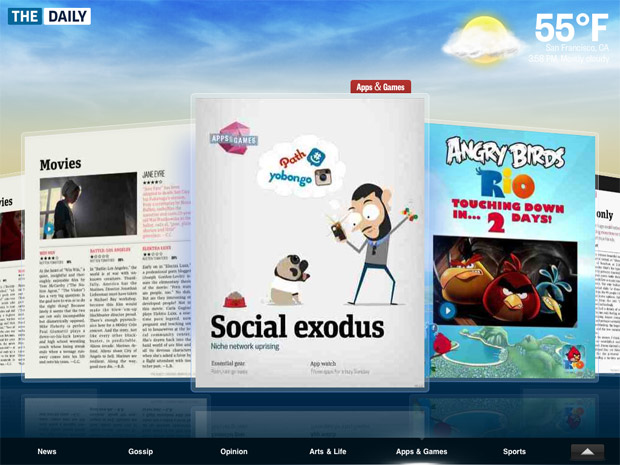
Task: Tap the Movies heading
Action: point(60,164)
